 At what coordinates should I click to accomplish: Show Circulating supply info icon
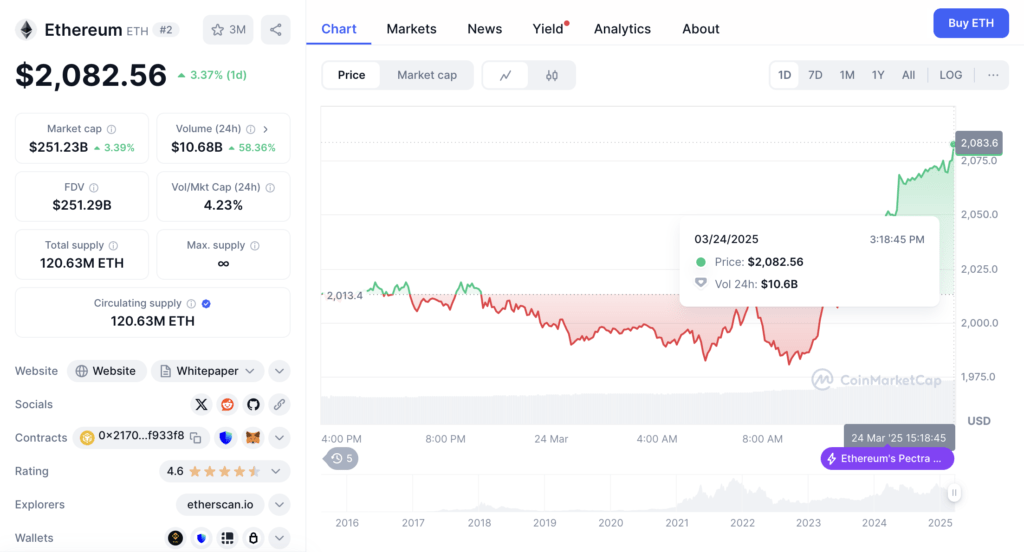pos(191,304)
